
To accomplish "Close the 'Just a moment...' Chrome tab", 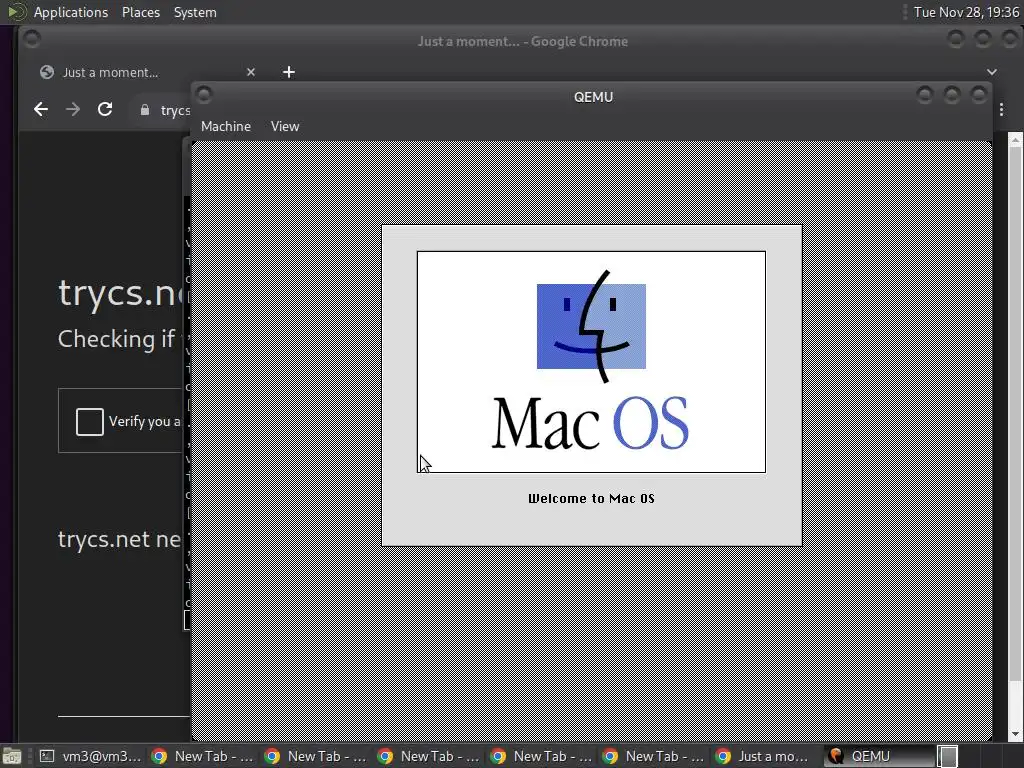I will (251, 72).
